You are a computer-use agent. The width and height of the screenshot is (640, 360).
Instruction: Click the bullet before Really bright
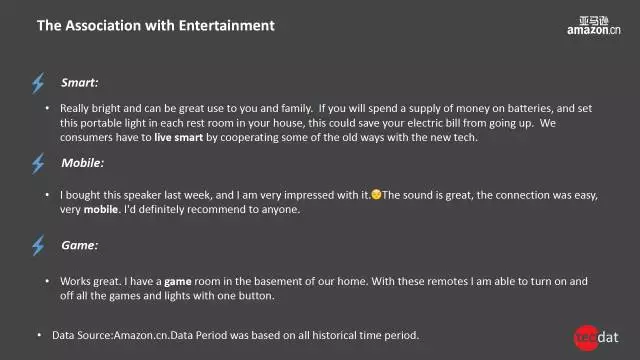[47, 108]
